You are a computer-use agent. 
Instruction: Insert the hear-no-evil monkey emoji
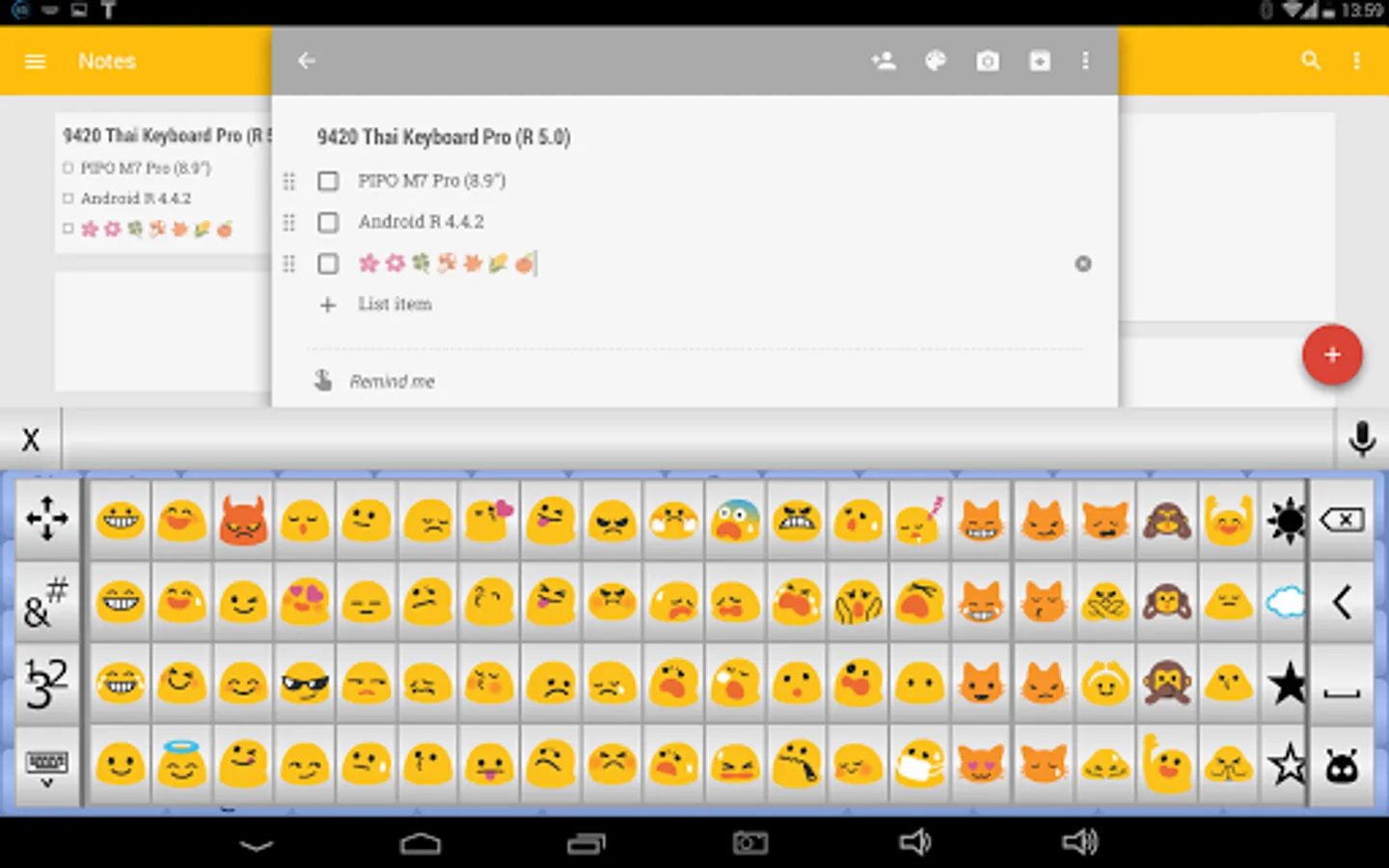[1167, 603]
